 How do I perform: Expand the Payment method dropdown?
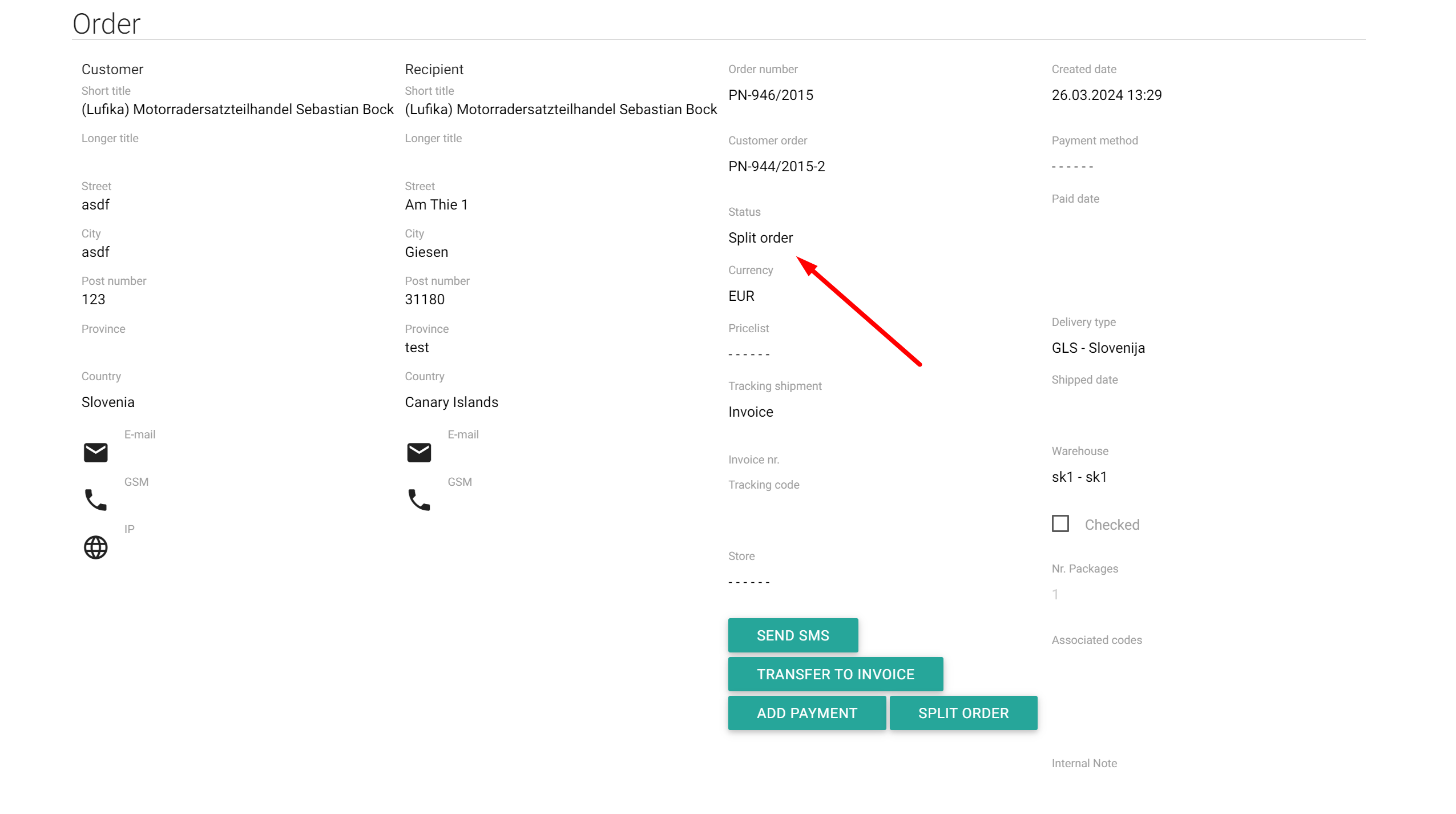pos(1072,167)
